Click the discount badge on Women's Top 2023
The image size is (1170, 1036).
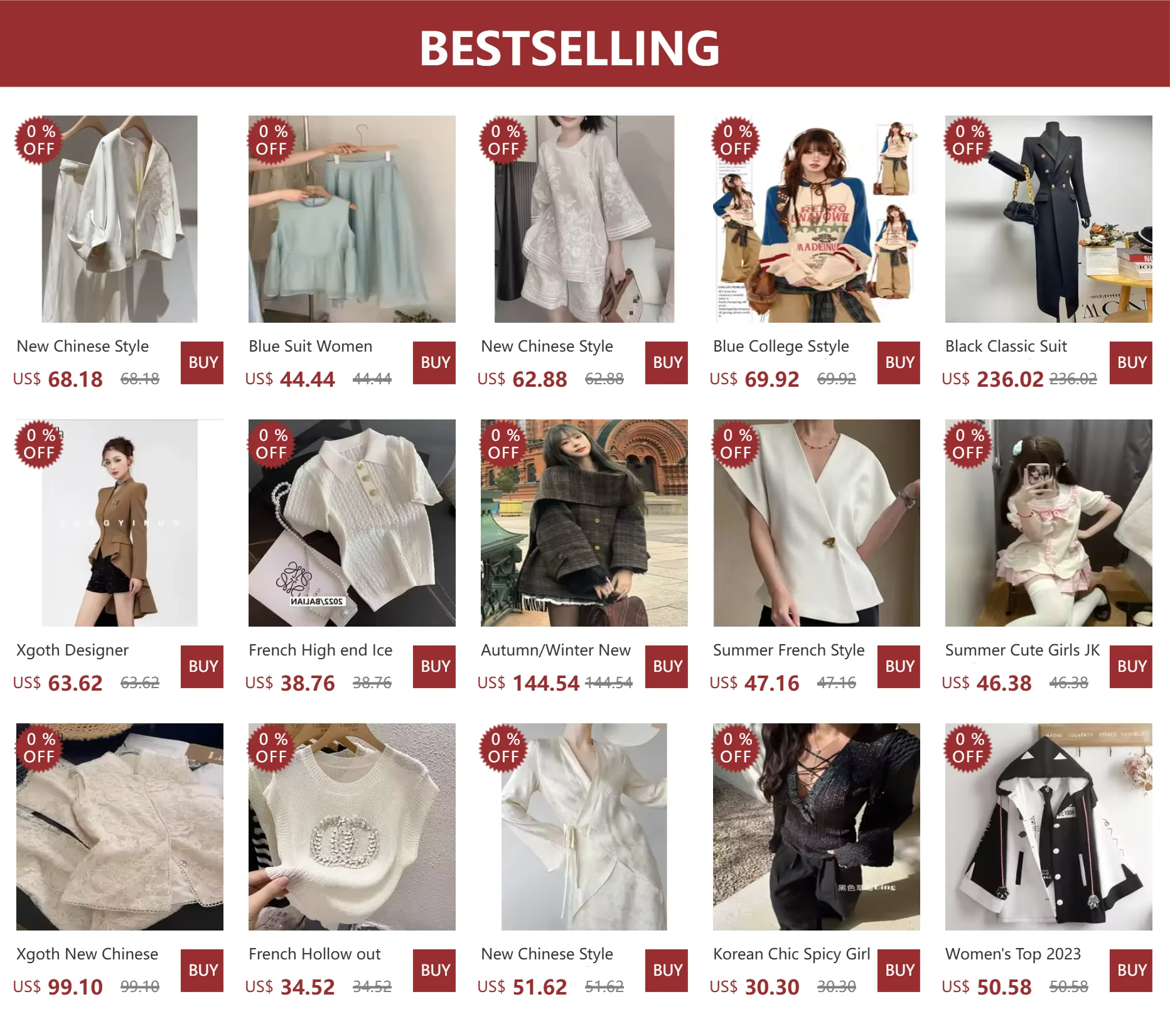969,748
